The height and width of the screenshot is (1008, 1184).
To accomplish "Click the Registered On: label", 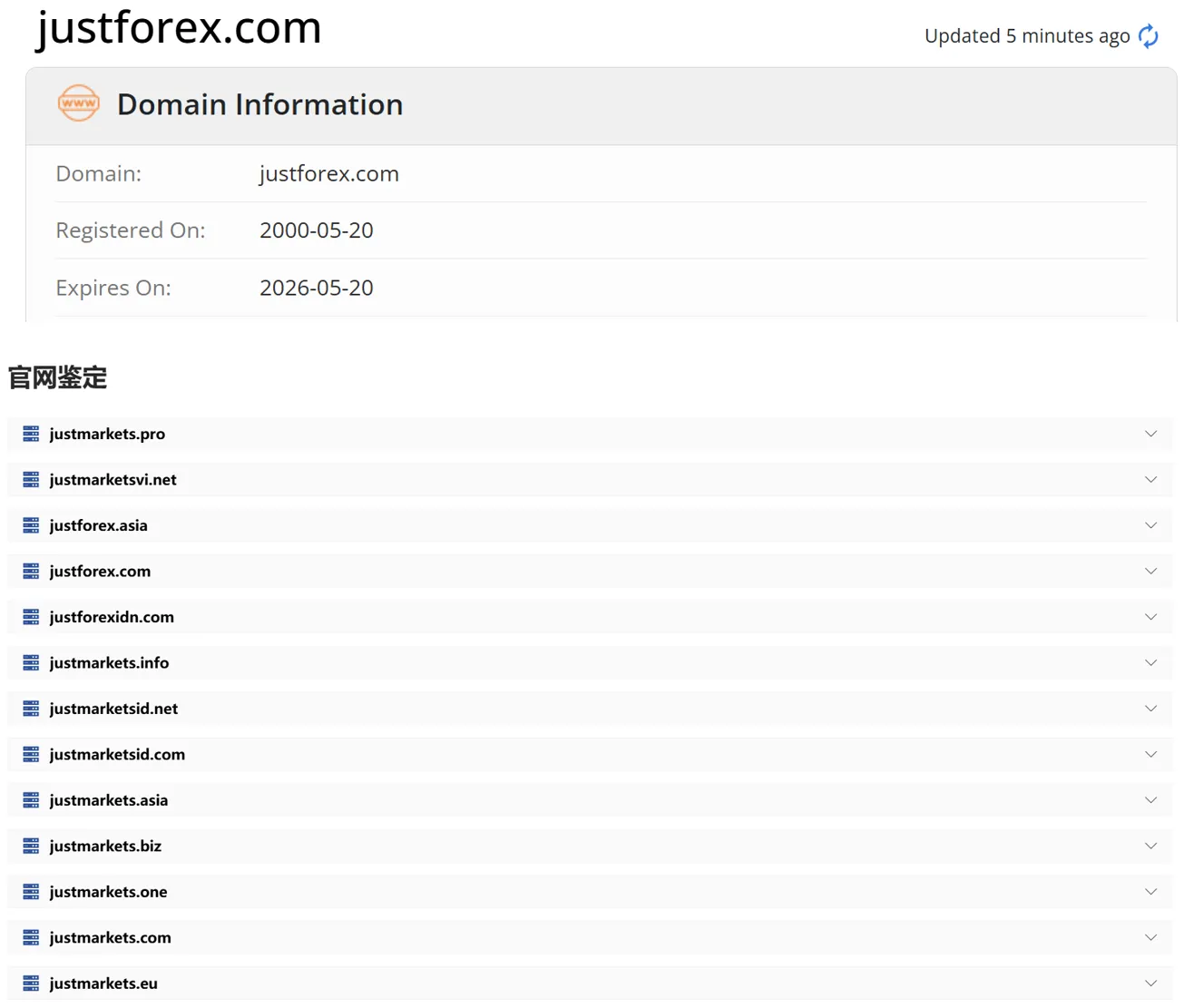I will [131, 230].
